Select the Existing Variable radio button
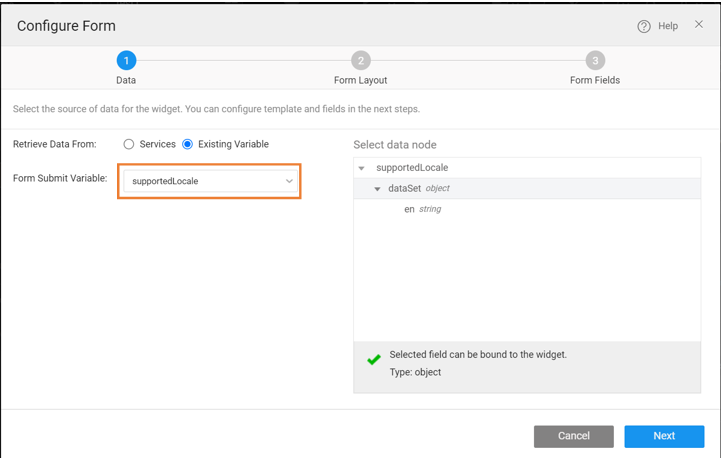The height and width of the screenshot is (459, 723). pyautogui.click(x=188, y=144)
